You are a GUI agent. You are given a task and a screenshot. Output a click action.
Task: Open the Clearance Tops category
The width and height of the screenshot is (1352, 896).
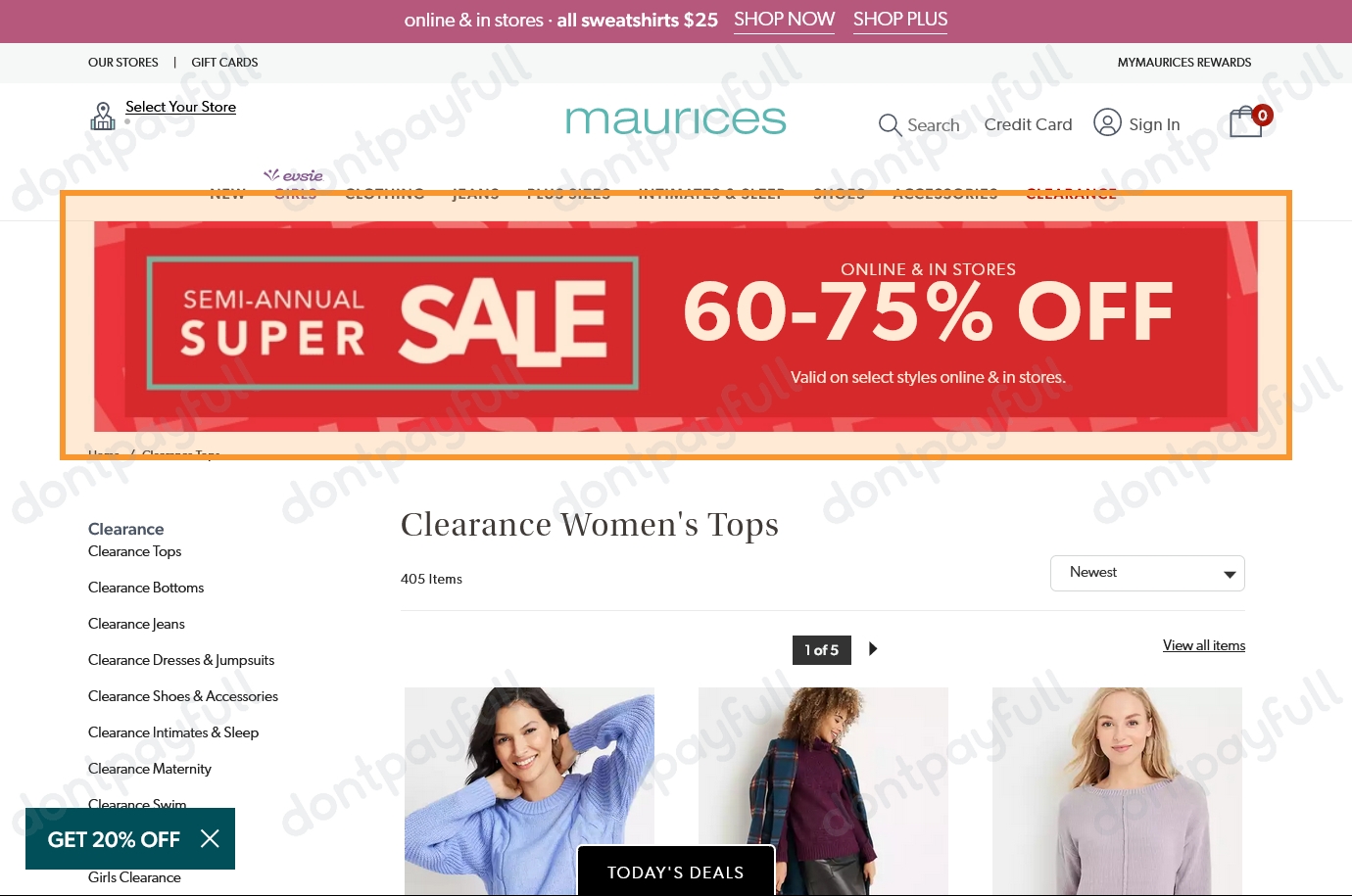134,551
